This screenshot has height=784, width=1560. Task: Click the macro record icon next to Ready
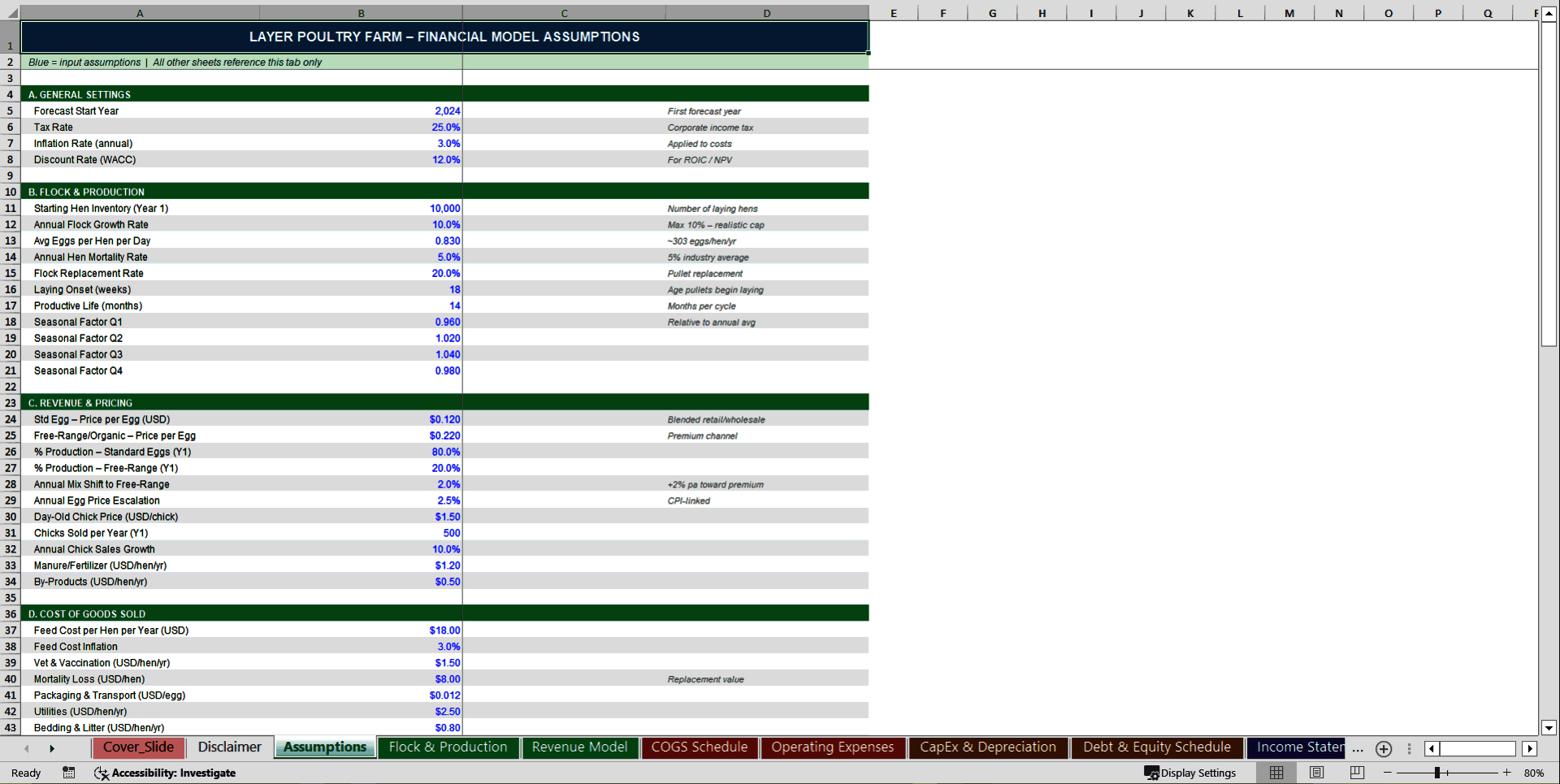tap(68, 773)
